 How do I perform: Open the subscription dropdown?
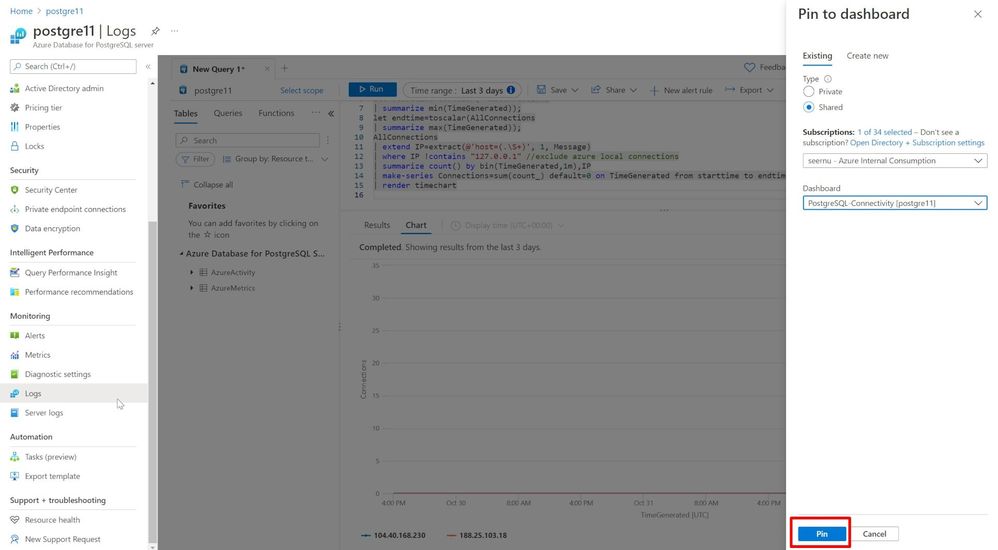coord(894,160)
